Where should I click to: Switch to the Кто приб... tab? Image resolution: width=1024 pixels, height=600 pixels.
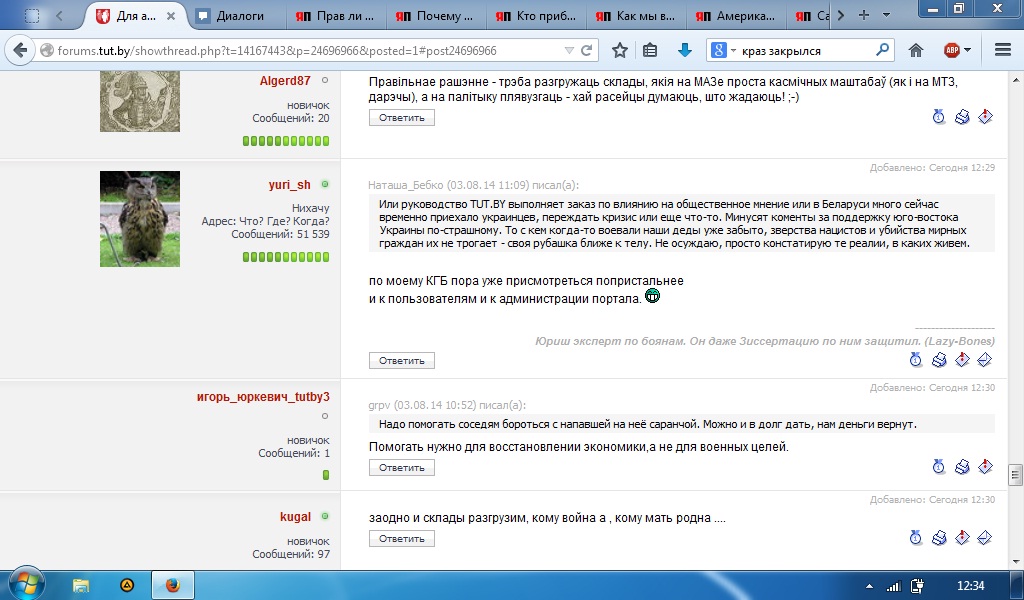click(x=537, y=16)
